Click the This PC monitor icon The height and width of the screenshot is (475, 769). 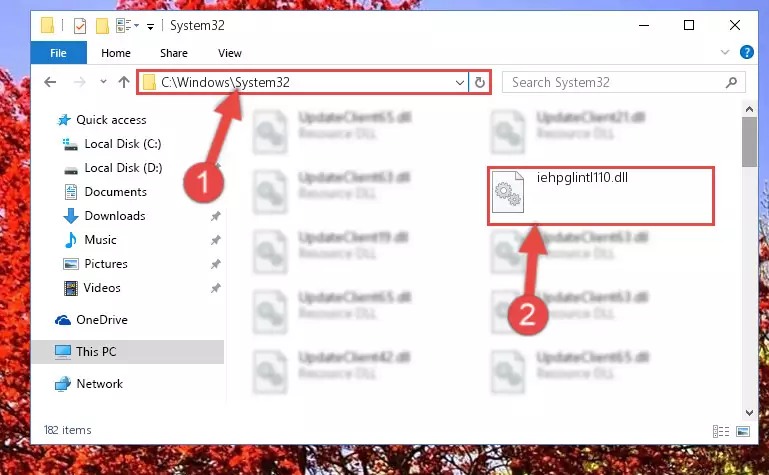(63, 352)
